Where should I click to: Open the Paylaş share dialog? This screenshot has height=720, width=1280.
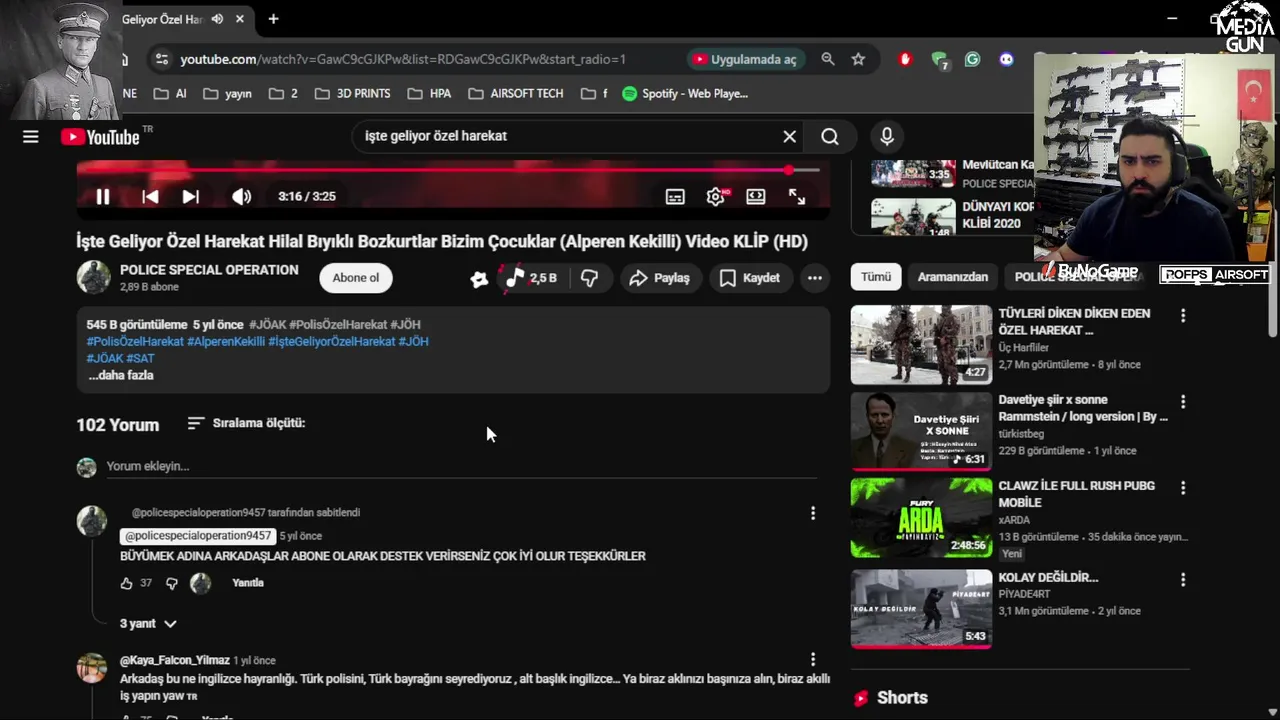point(659,278)
